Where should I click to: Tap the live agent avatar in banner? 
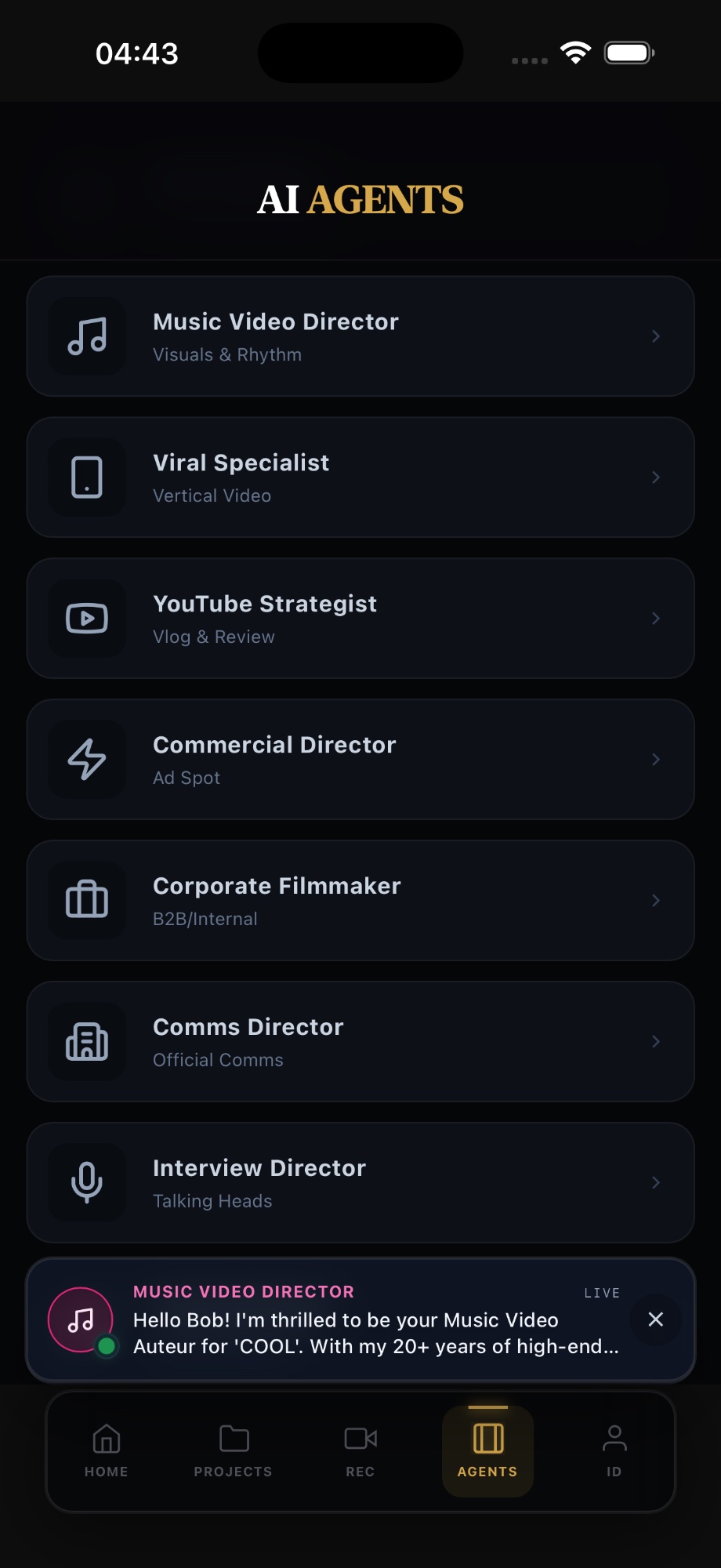(81, 1320)
